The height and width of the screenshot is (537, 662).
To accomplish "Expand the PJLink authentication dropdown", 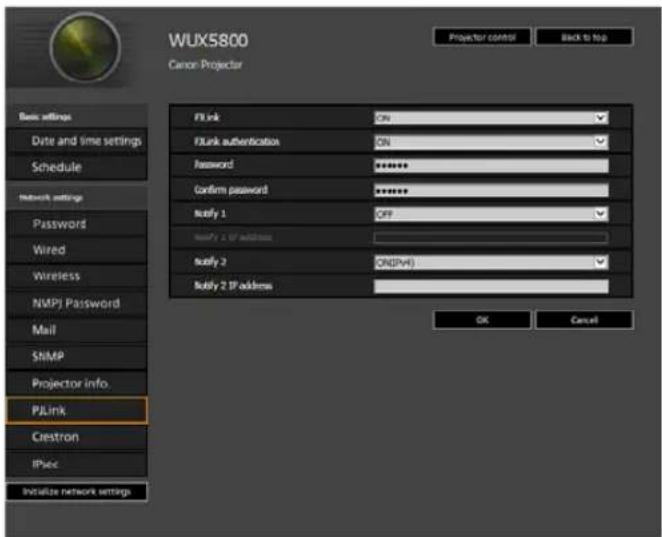I will click(x=491, y=142).
